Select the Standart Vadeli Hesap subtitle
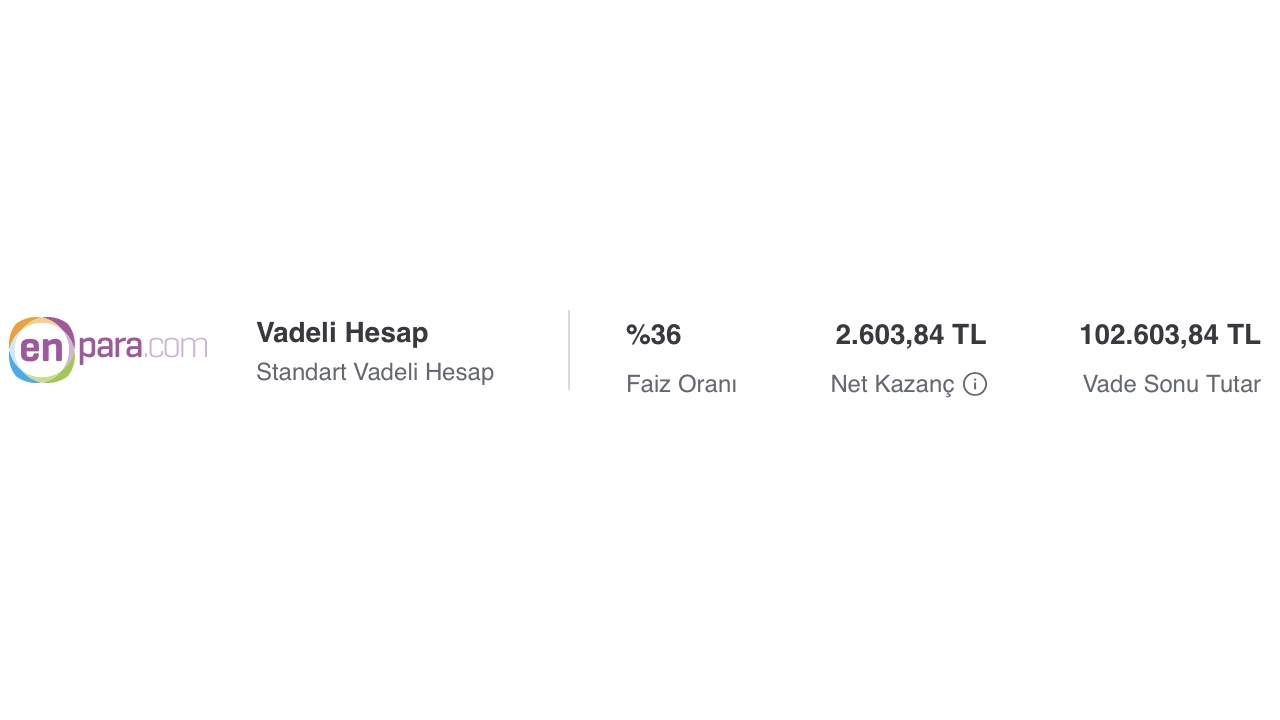The width and height of the screenshot is (1280, 720). click(375, 372)
